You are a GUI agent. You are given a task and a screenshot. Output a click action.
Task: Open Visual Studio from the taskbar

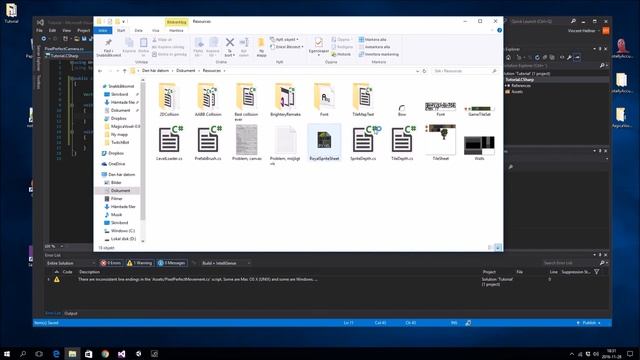(x=122, y=354)
